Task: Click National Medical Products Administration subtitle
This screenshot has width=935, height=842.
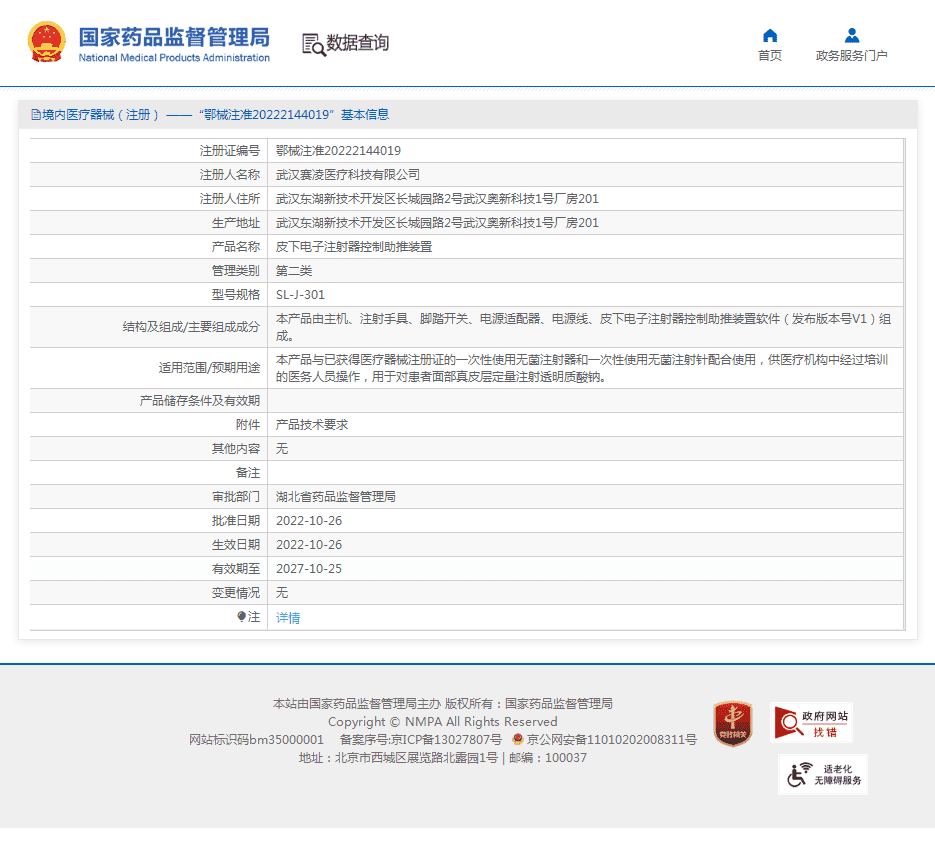Action: click(174, 58)
